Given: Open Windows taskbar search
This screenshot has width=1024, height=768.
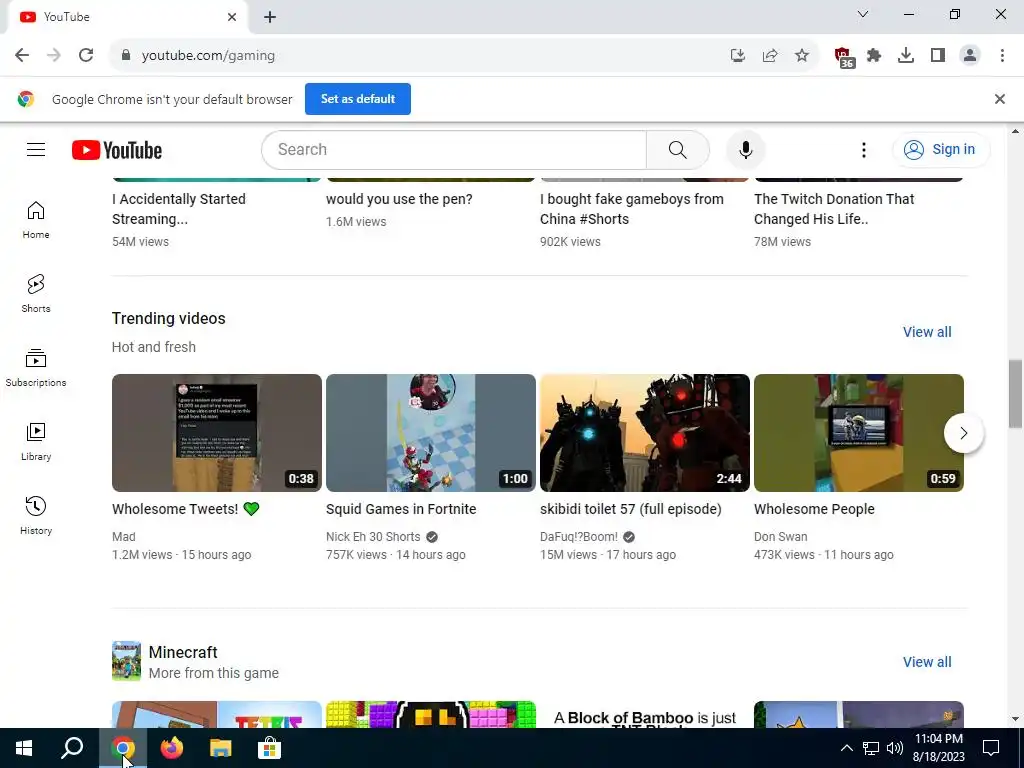Looking at the screenshot, I should coord(72,748).
